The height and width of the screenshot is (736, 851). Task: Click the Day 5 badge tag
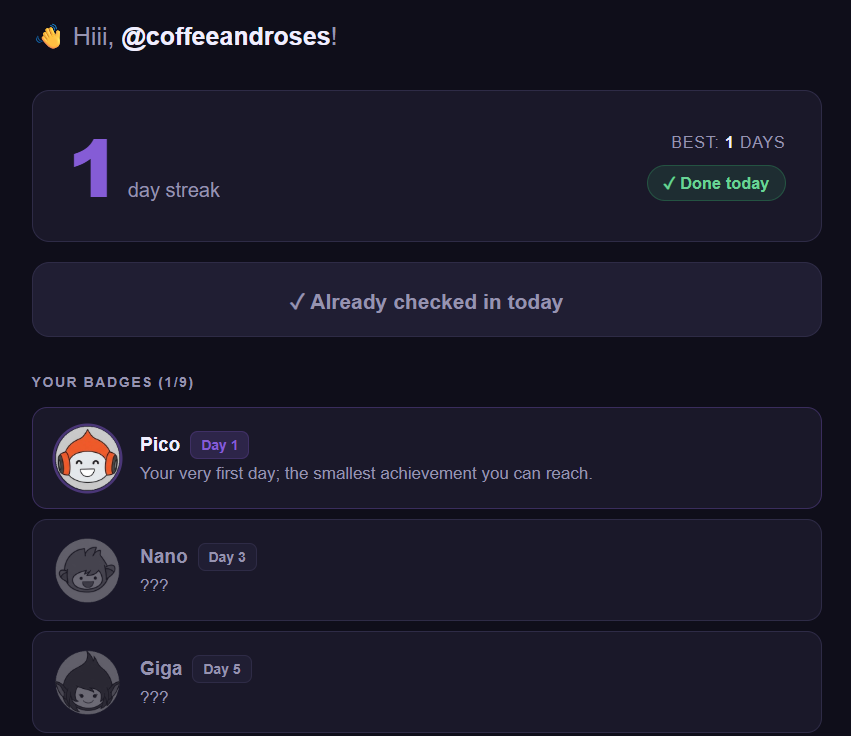coord(222,669)
